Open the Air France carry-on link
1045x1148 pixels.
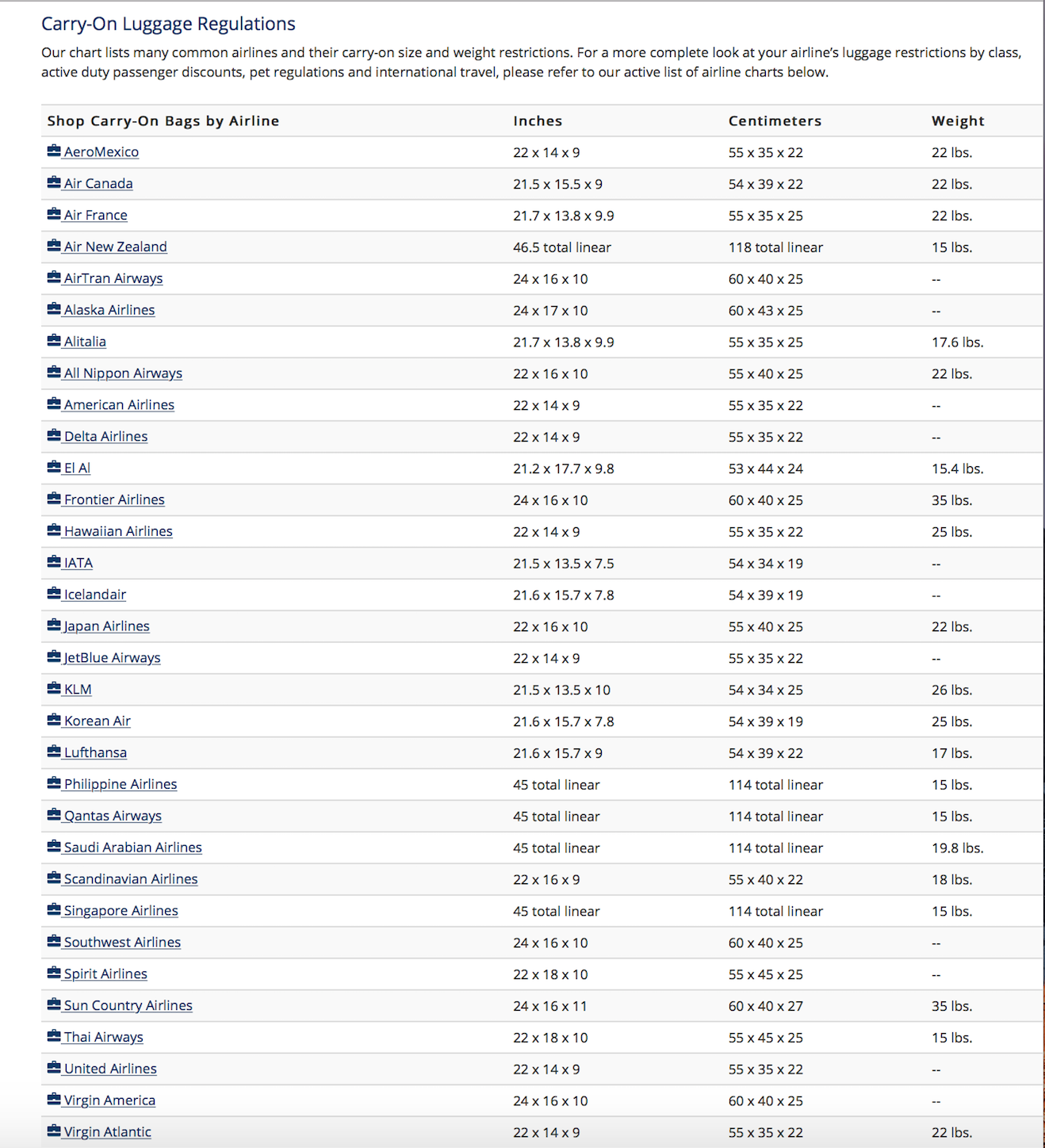click(x=95, y=215)
